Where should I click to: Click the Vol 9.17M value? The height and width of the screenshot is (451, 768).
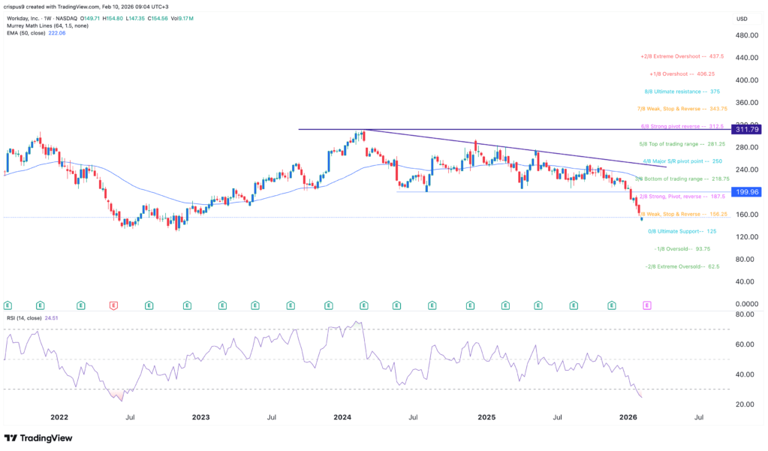[x=181, y=19]
